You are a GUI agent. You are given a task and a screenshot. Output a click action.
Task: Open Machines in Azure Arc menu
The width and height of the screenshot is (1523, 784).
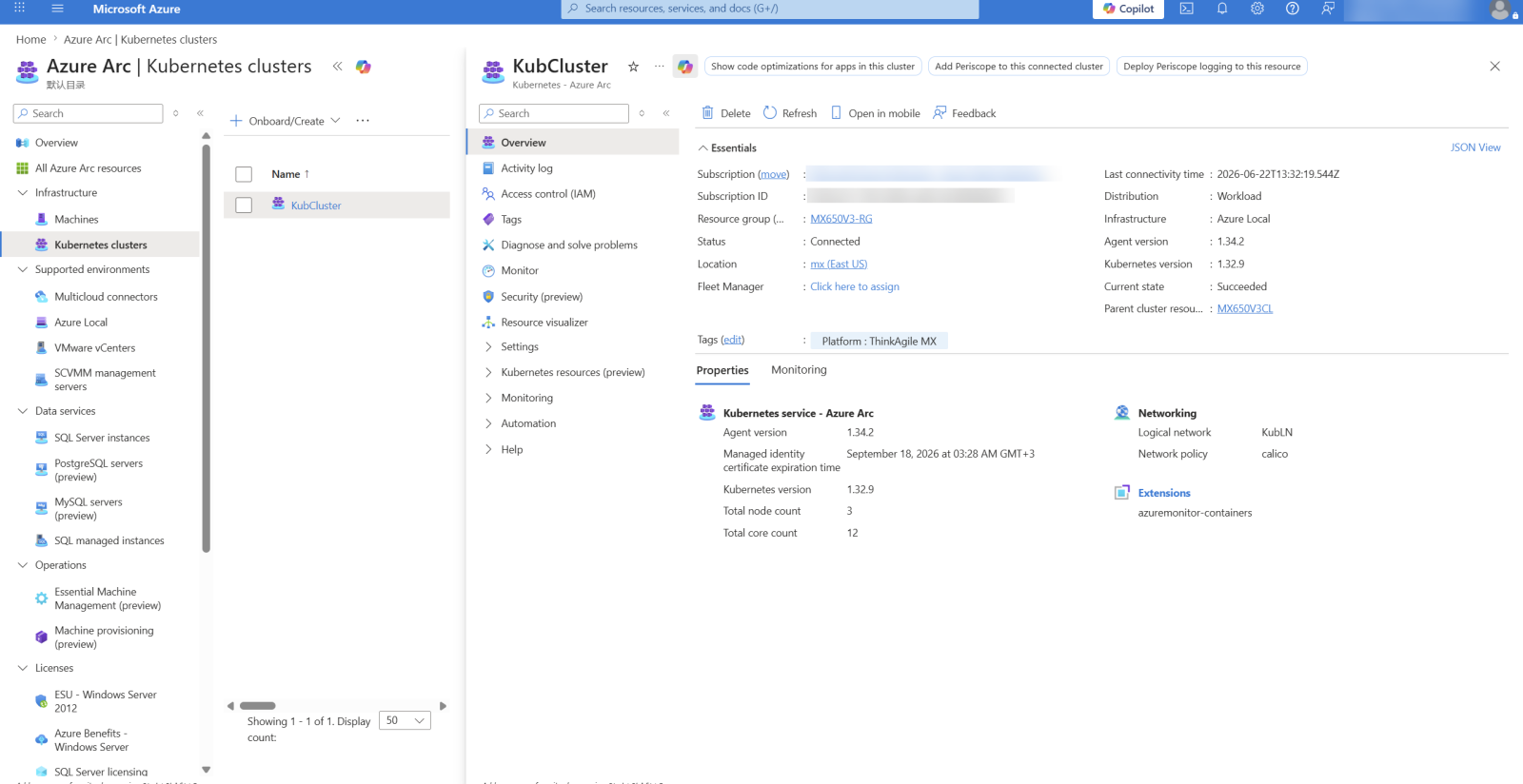[x=76, y=220]
